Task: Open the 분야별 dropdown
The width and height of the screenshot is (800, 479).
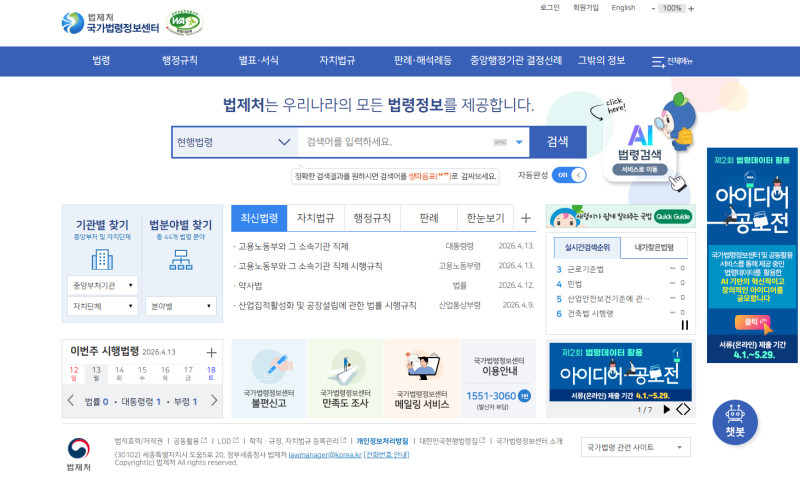Action: 181,306
